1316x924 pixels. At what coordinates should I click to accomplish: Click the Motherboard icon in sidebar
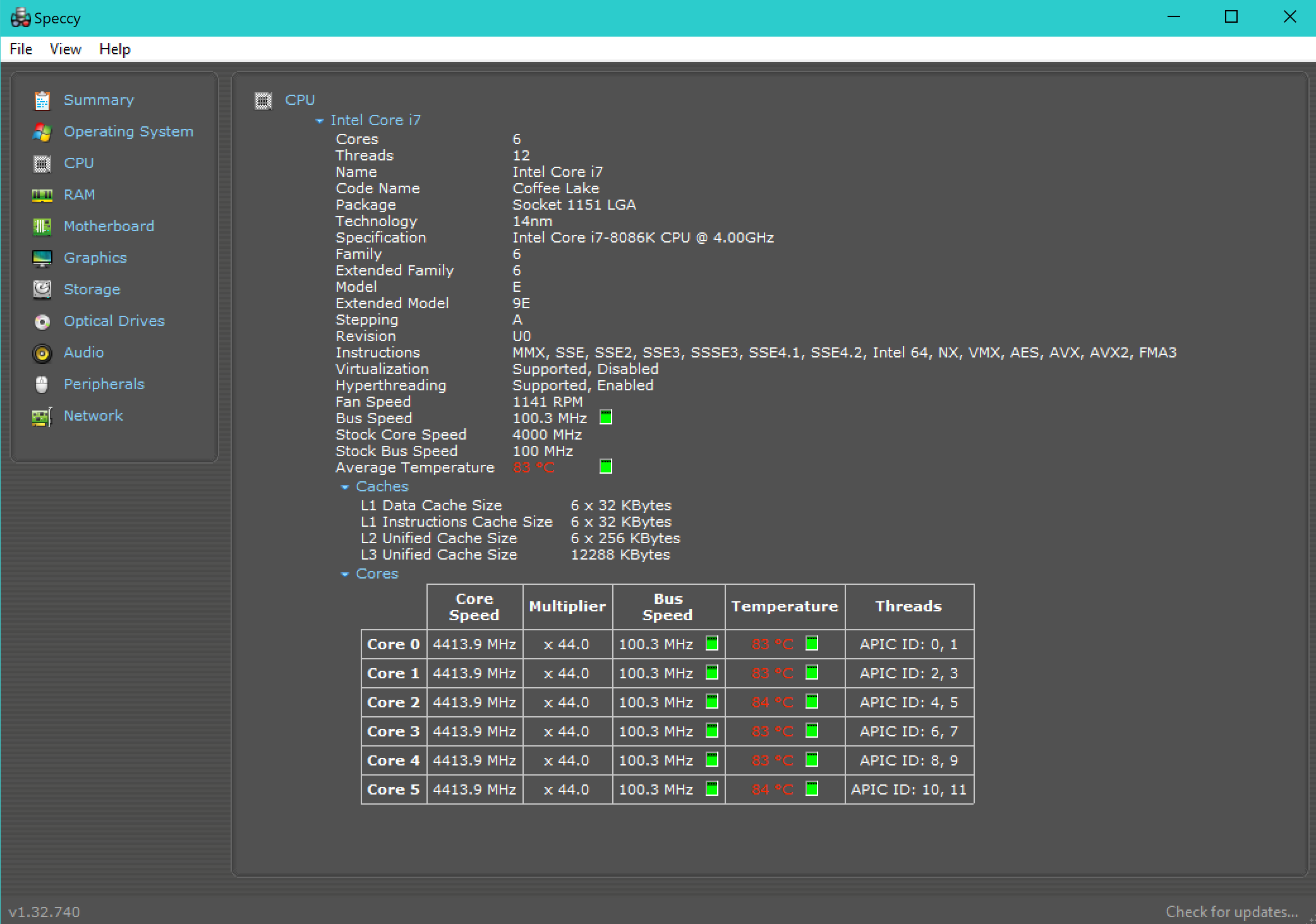[42, 227]
